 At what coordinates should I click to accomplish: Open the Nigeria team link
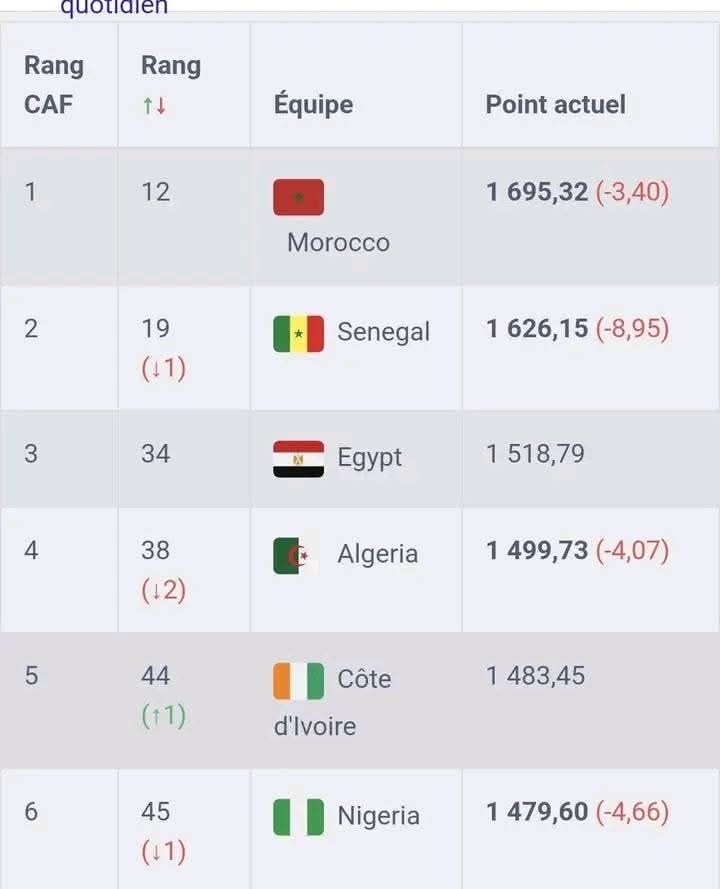(378, 816)
